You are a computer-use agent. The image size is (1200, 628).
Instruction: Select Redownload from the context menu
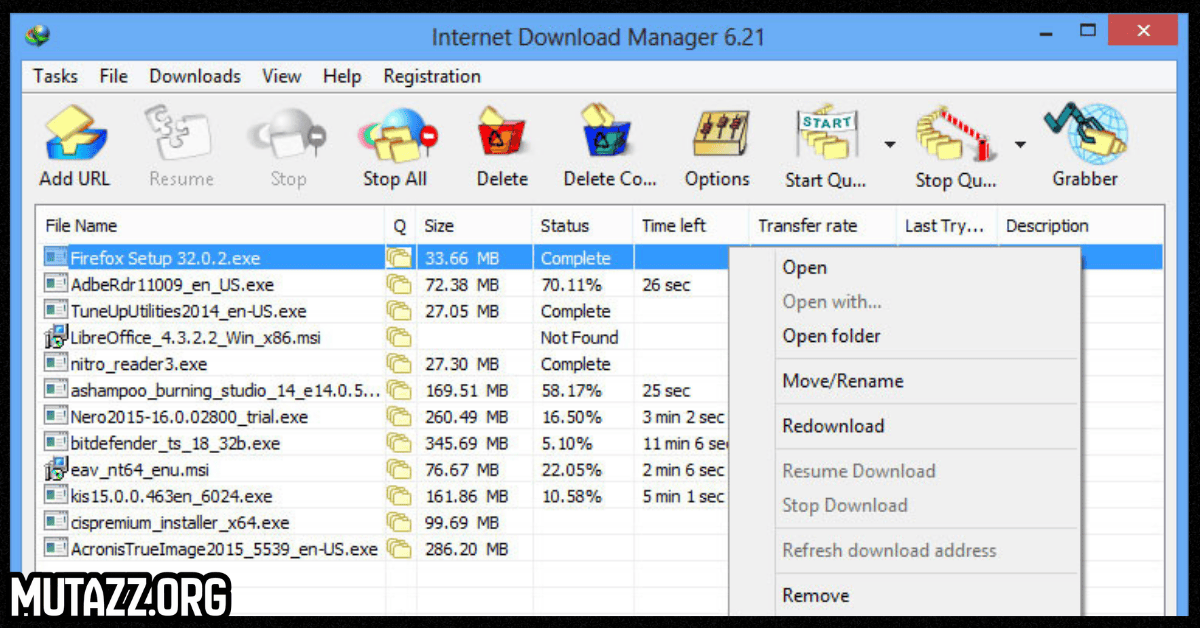pos(833,426)
